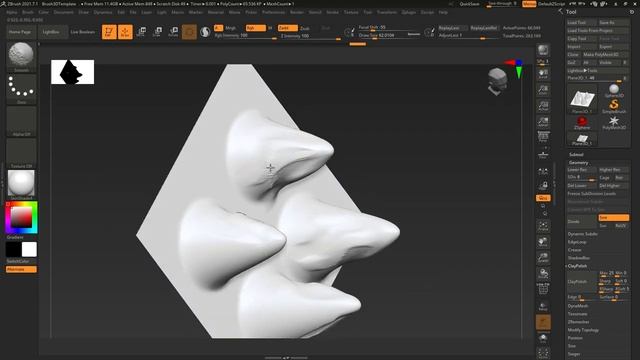Image resolution: width=640 pixels, height=360 pixels.
Task: Click the Rotate view icon in right shelf
Action: [543, 273]
